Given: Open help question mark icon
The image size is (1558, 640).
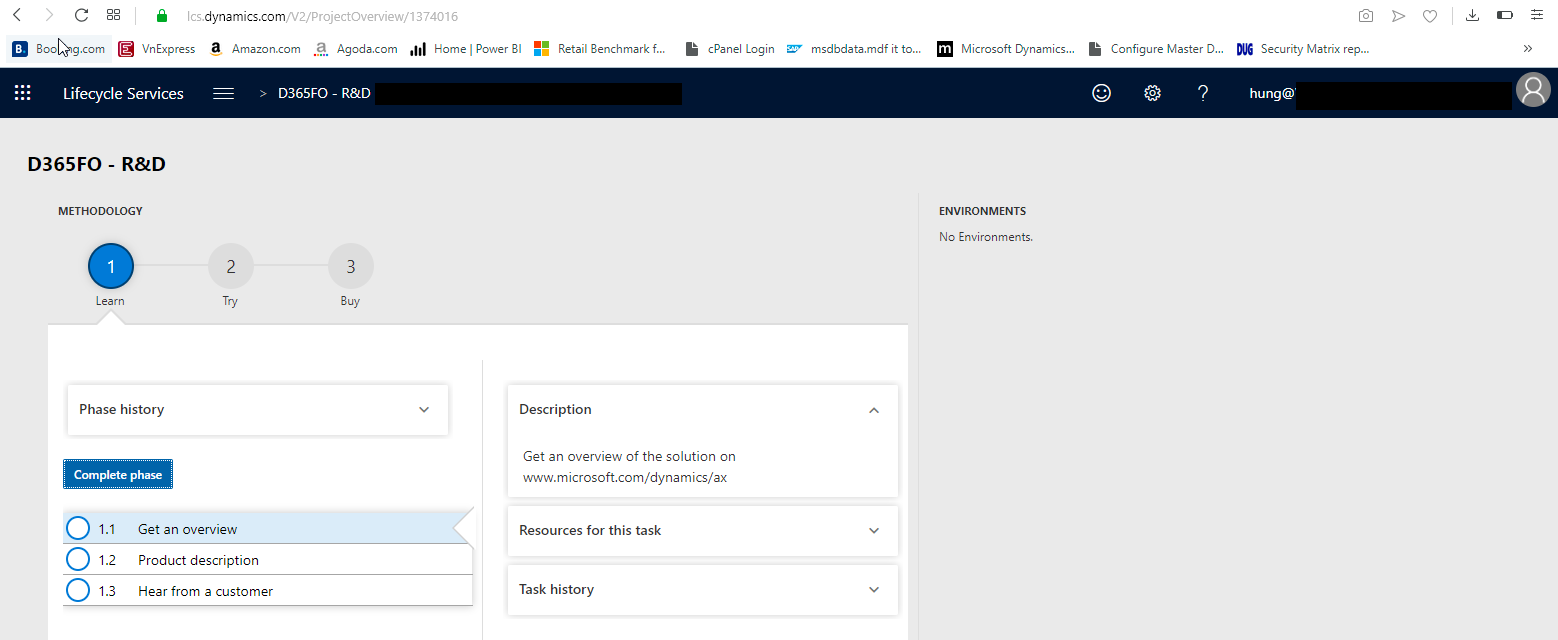Looking at the screenshot, I should [x=1203, y=93].
